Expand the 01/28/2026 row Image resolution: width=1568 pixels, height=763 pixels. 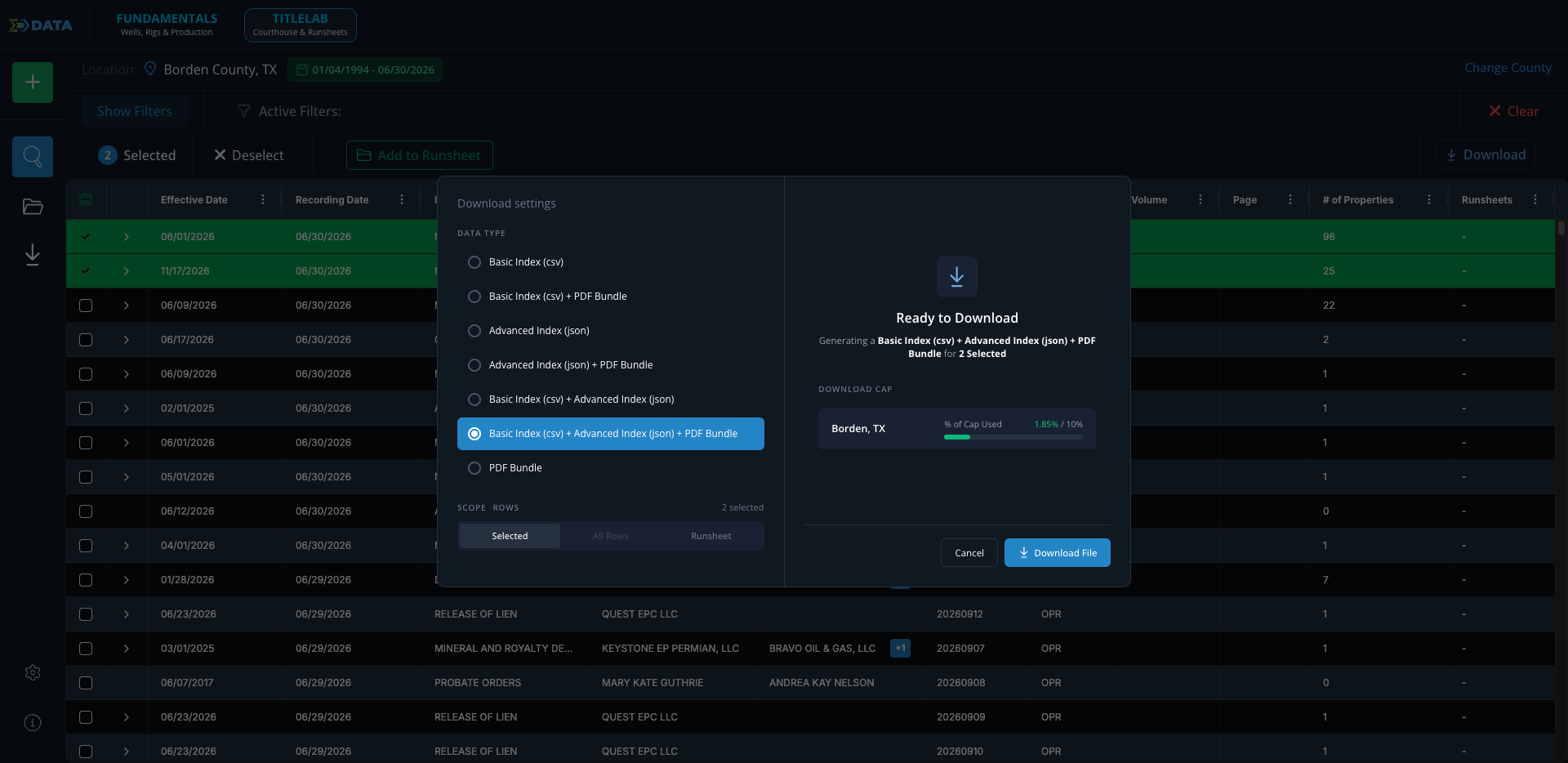(x=127, y=580)
